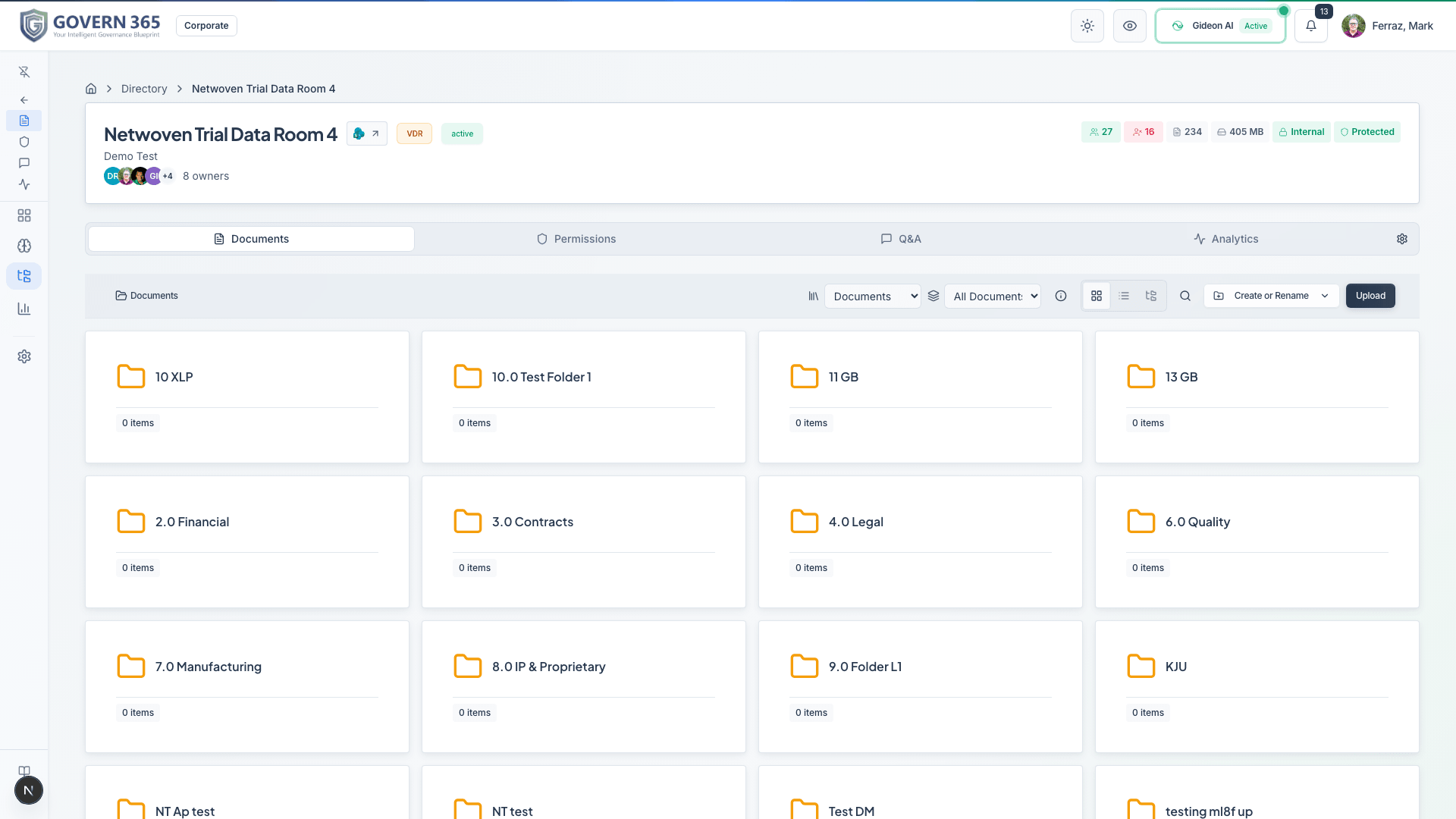
Task: Open the 6.0 Quality folder
Action: (x=1257, y=541)
